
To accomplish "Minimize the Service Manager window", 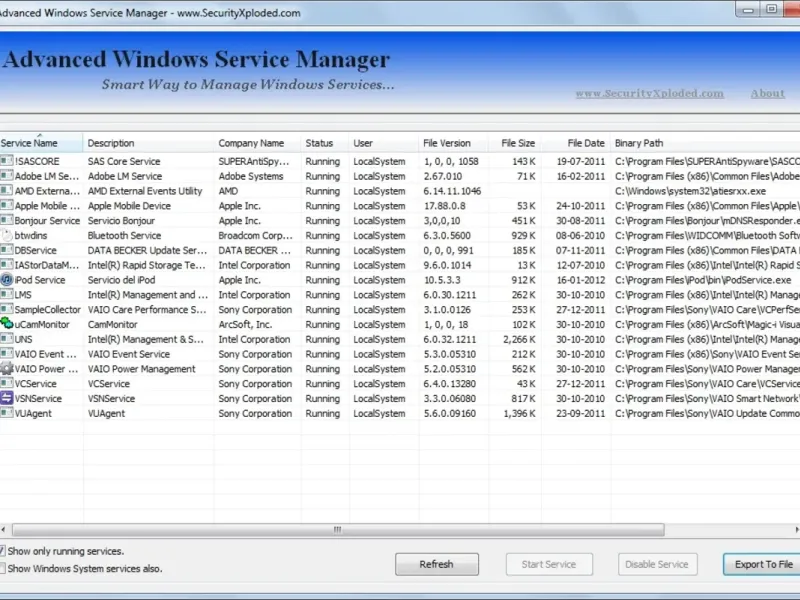I will tap(748, 10).
